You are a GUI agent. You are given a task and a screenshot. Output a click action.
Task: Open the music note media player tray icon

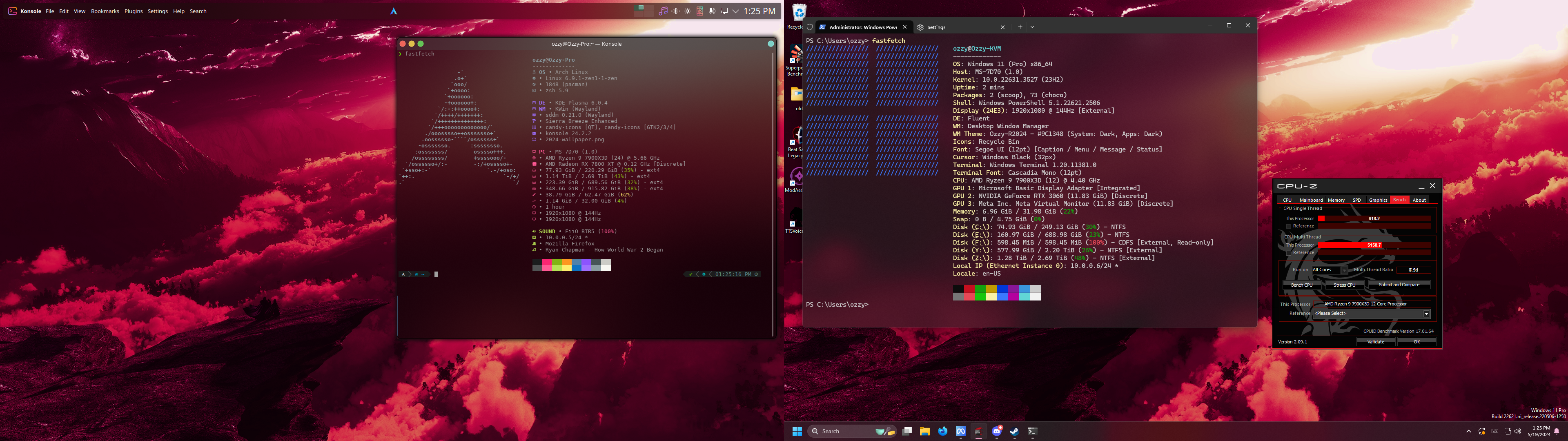pyautogui.click(x=664, y=11)
